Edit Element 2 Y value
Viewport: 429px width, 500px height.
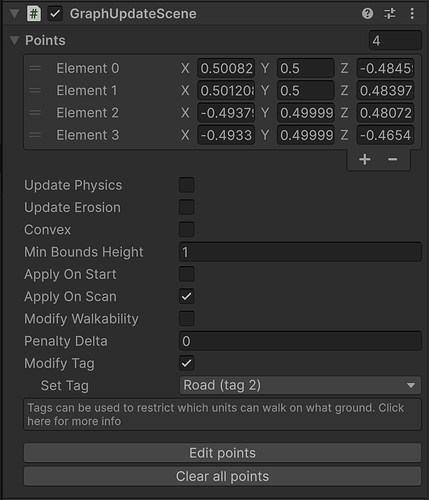point(306,113)
